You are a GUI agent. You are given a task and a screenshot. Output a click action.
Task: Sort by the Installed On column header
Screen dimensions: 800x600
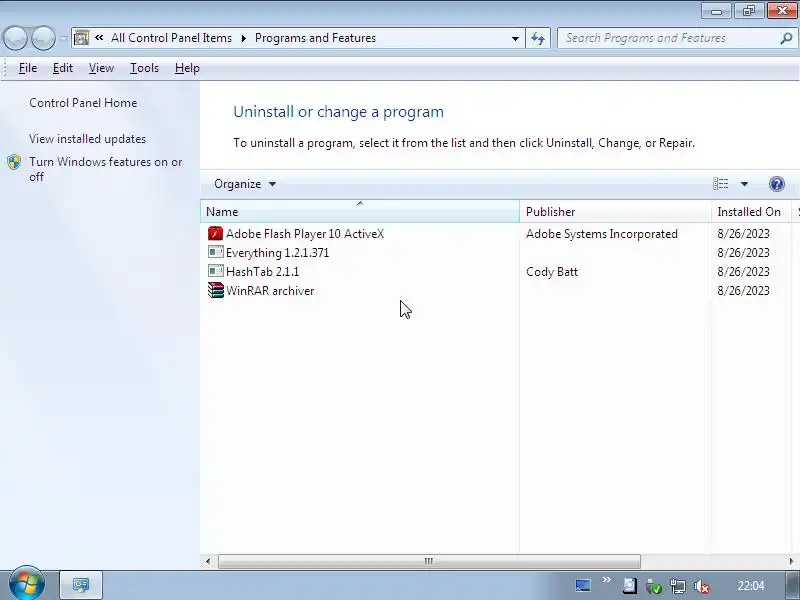(x=751, y=211)
